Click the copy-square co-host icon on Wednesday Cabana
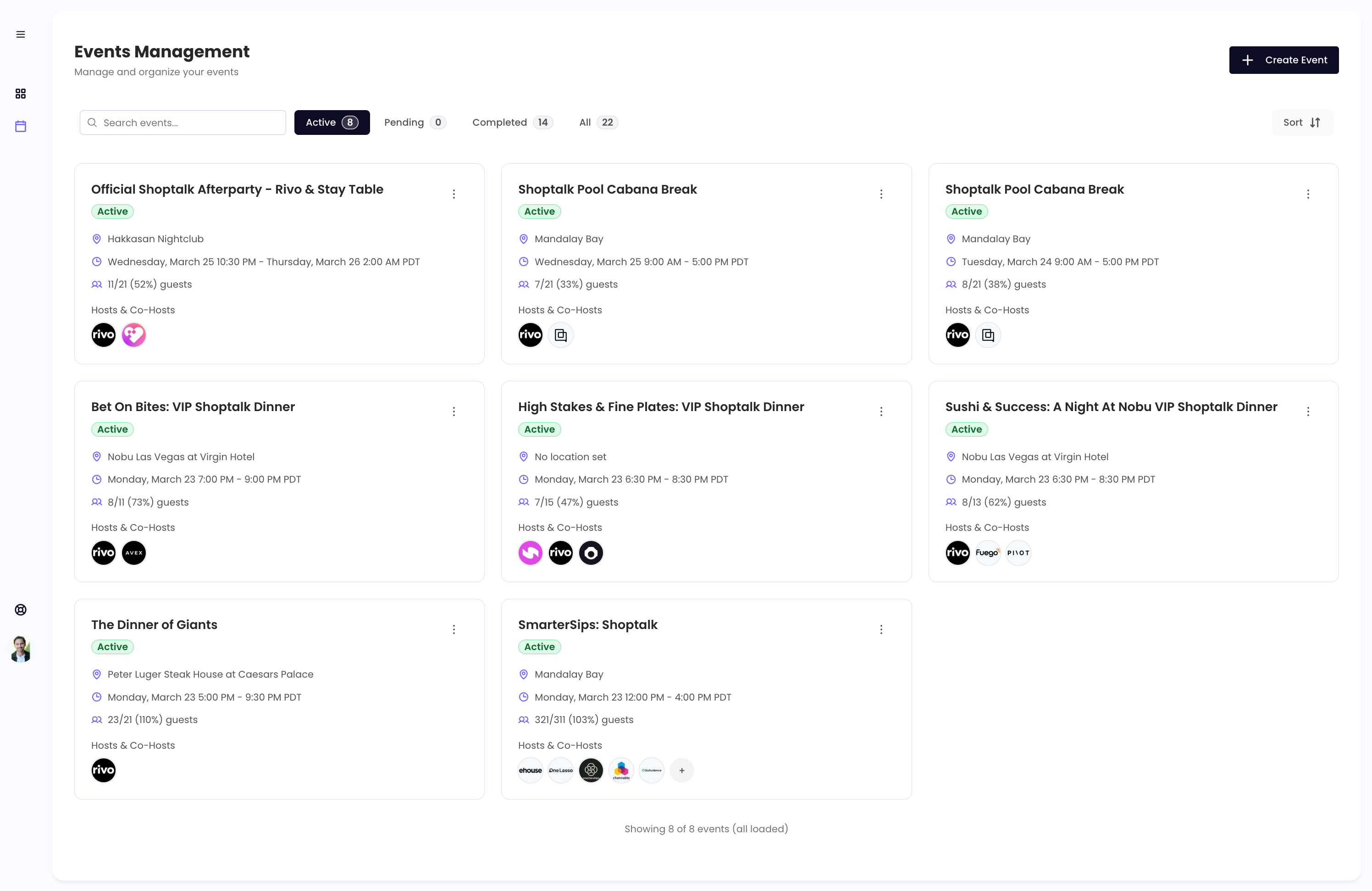The height and width of the screenshot is (891, 1372). point(561,335)
